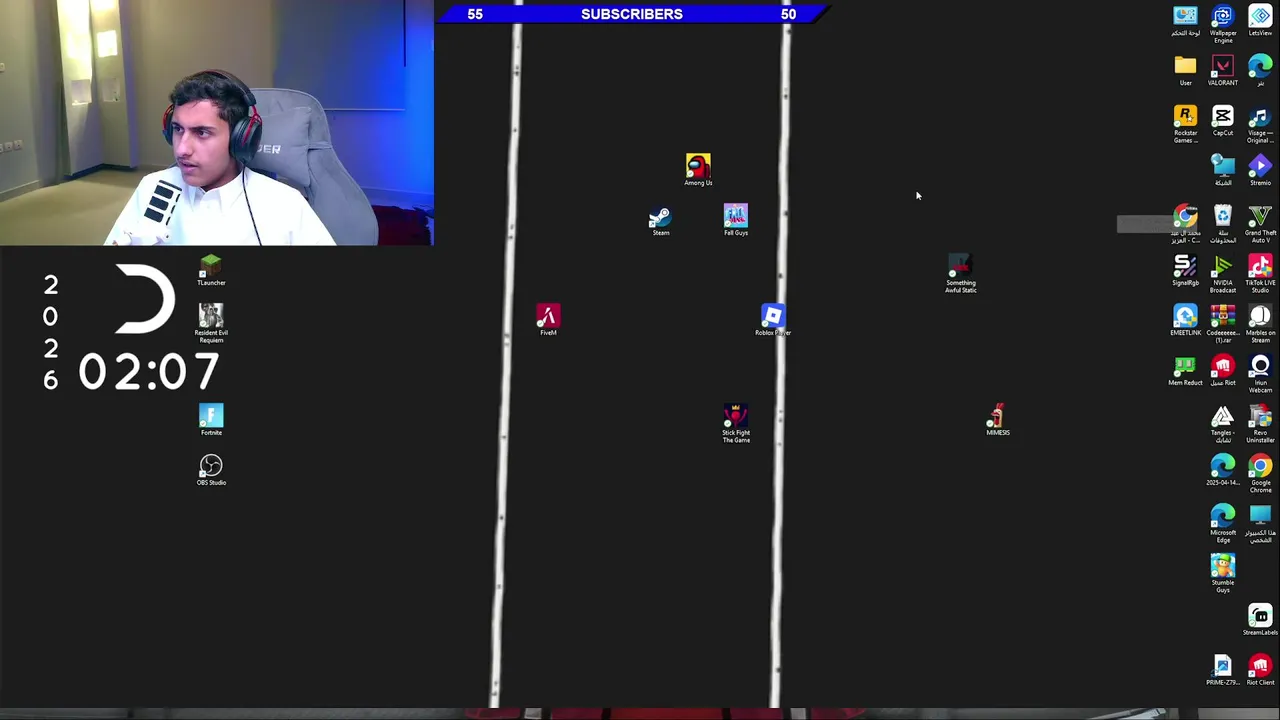This screenshot has height=720, width=1280.
Task: Open the 2025-04-14 Edge file icon
Action: pos(1222,470)
